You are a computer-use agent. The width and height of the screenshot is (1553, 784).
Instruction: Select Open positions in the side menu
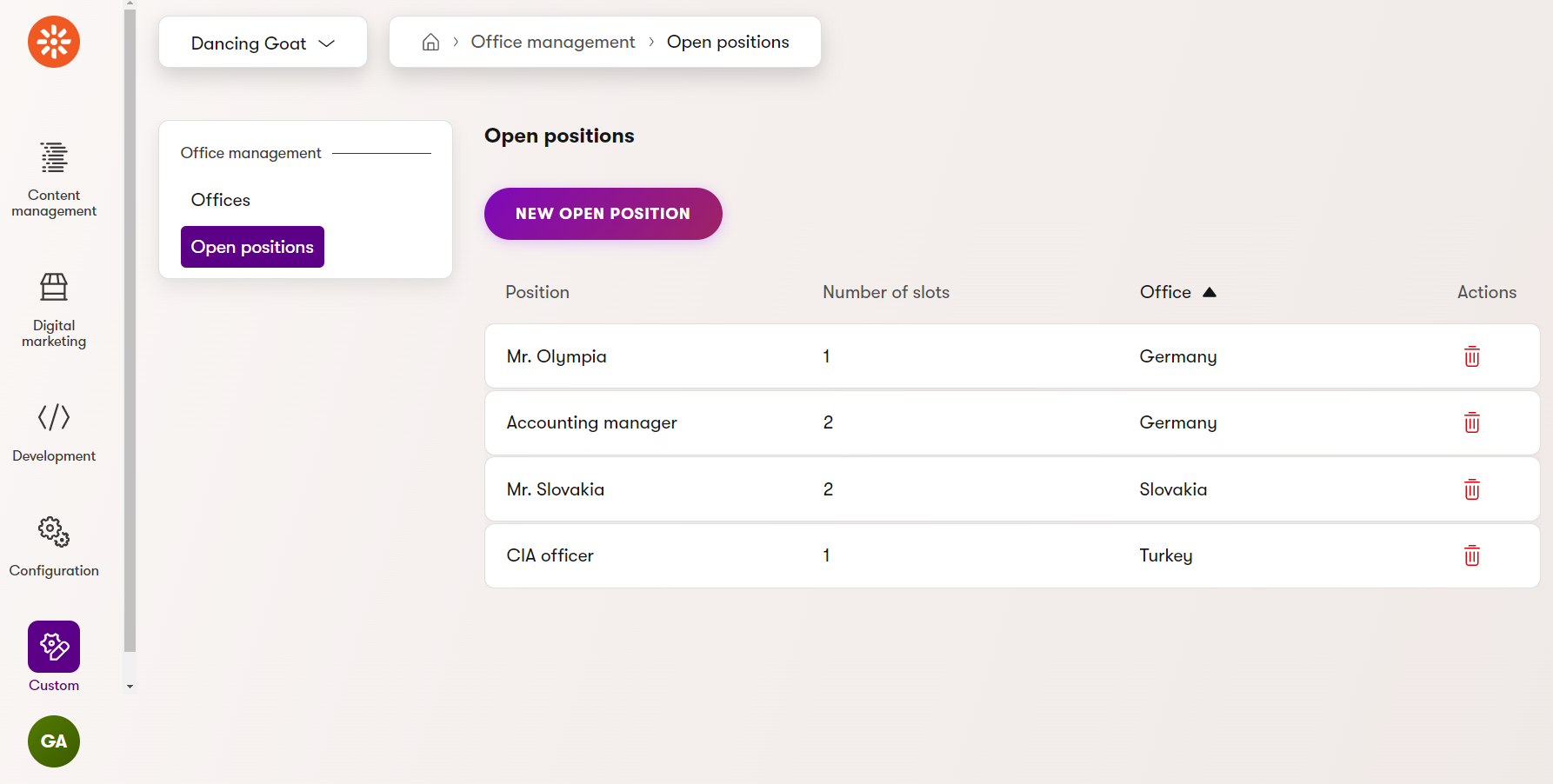(252, 247)
